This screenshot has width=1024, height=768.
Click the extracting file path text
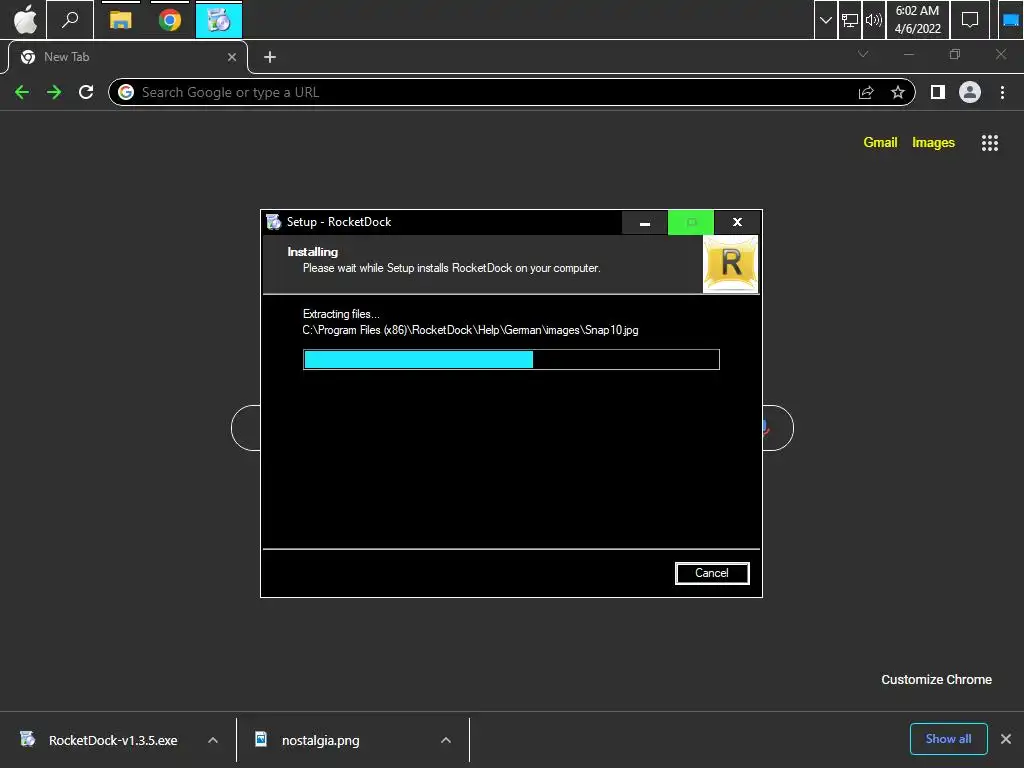(x=470, y=330)
